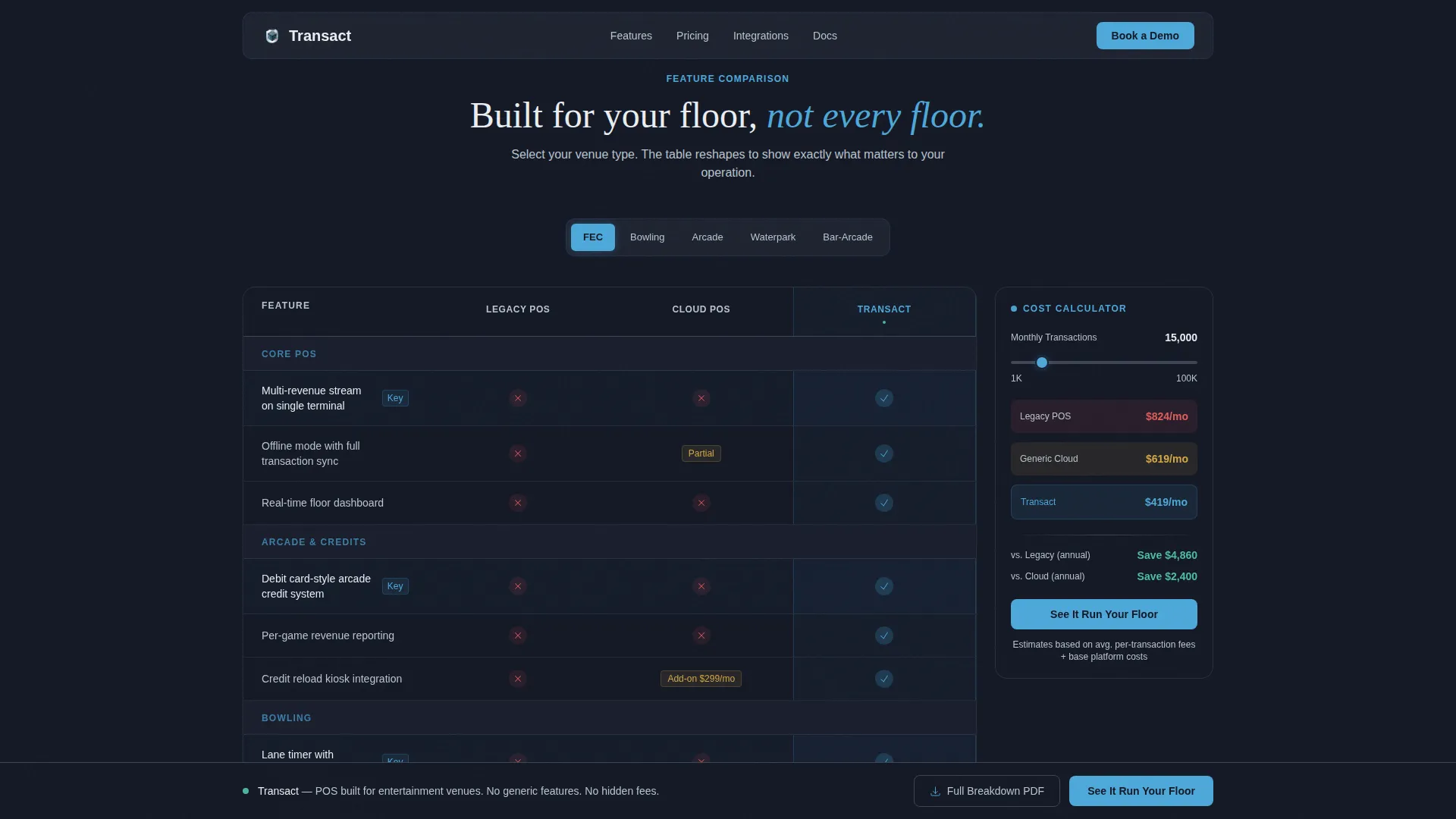
Task: Click the BOWLING section heading
Action: click(x=287, y=718)
